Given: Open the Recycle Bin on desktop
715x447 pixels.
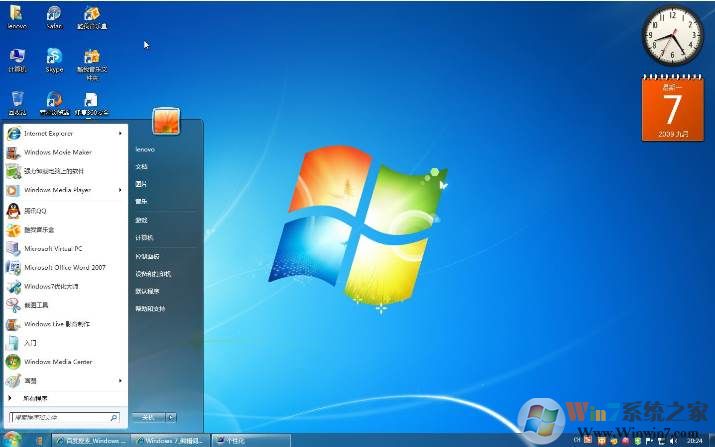Looking at the screenshot, I should pyautogui.click(x=17, y=100).
